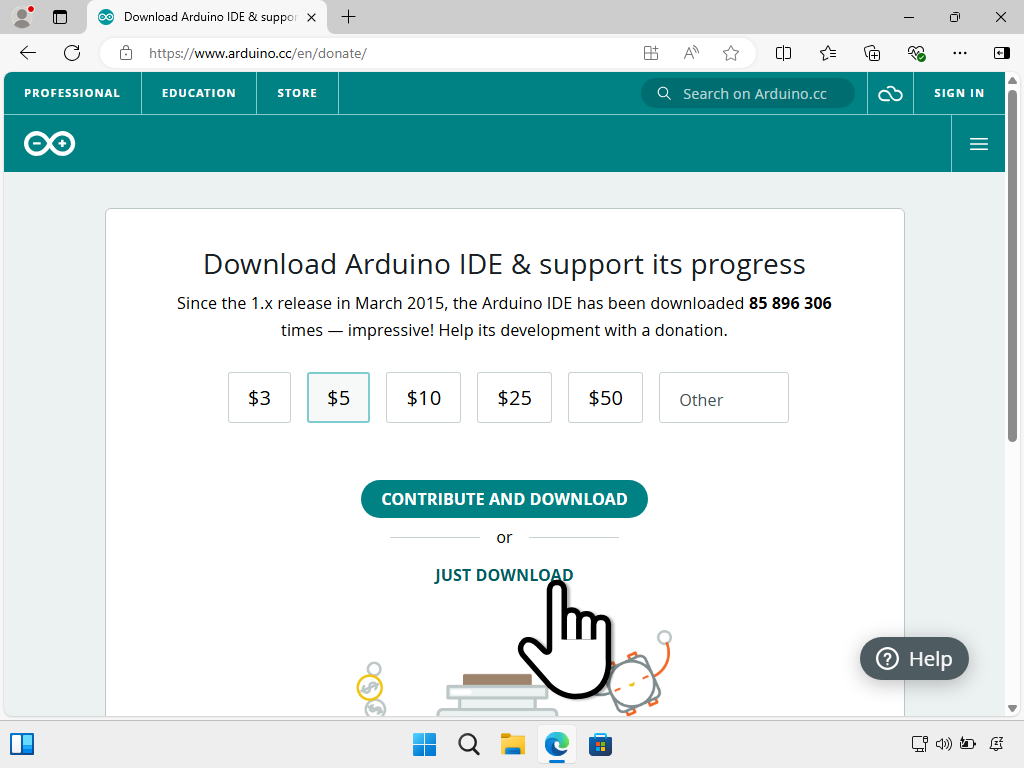This screenshot has height=768, width=1024.
Task: Add this page to favorites star
Action: click(731, 53)
